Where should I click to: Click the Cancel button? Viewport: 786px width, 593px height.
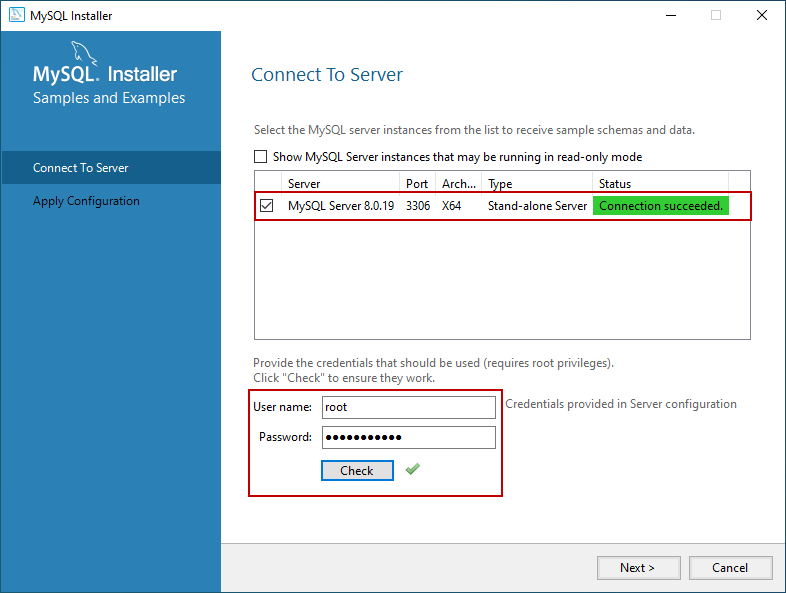coord(730,568)
